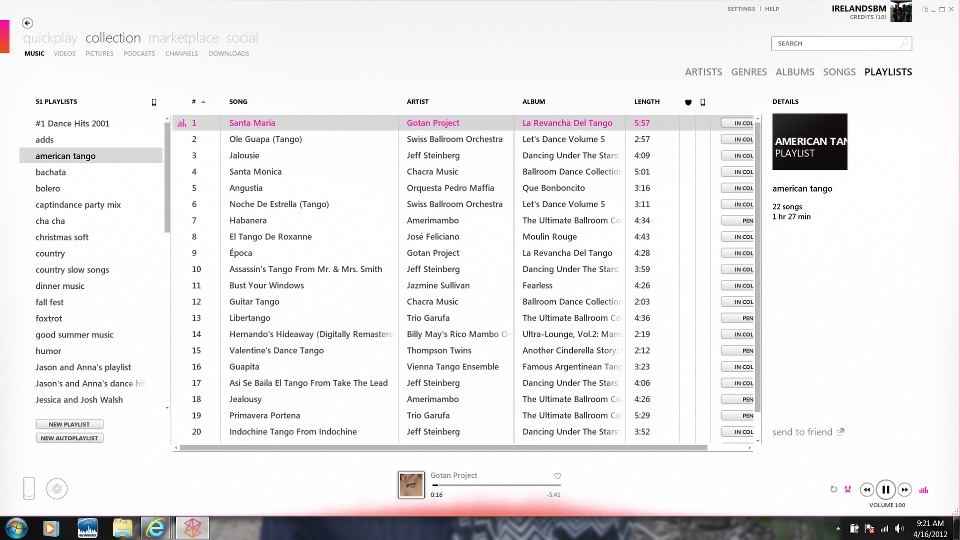The height and width of the screenshot is (540, 960).
Task: Click the VOLUME 100 label
Action: 887,505
